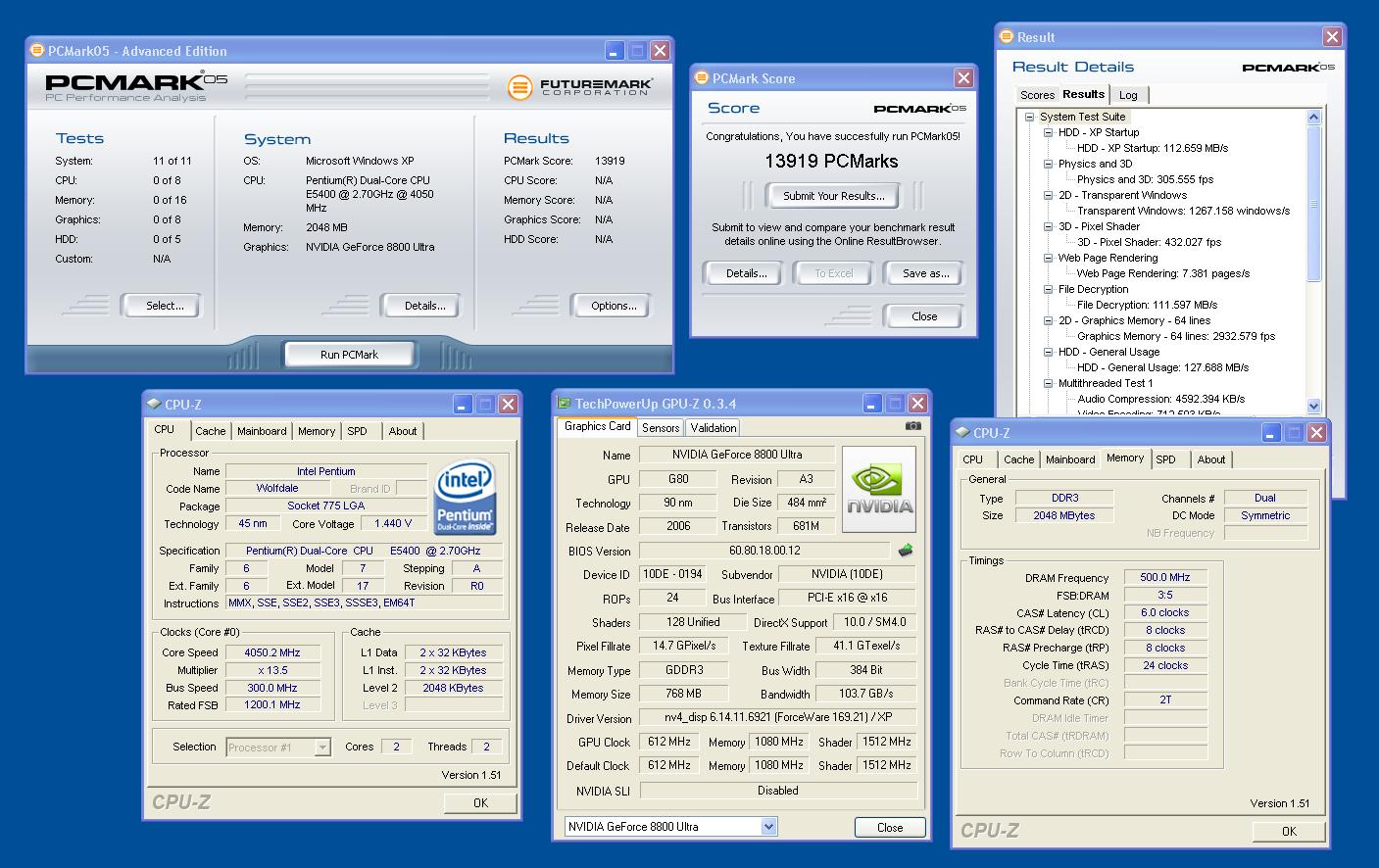Switch to Scores tab in Result window
1379x868 pixels.
pyautogui.click(x=1037, y=95)
